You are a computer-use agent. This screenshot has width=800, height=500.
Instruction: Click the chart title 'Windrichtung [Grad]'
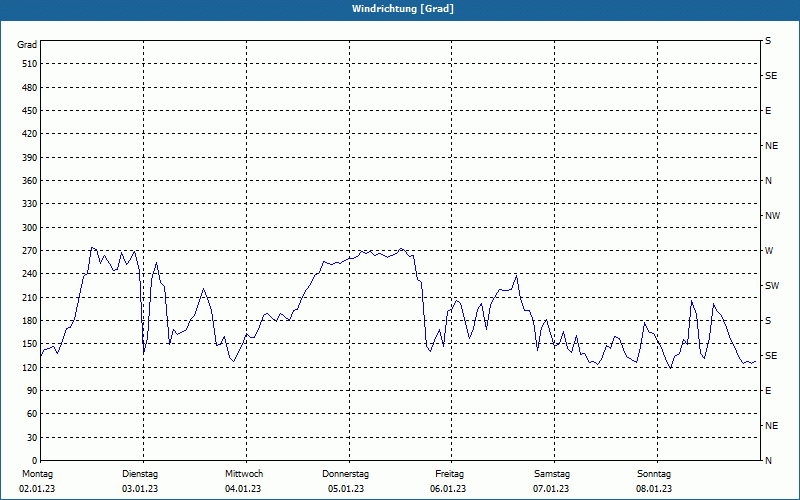[403, 9]
